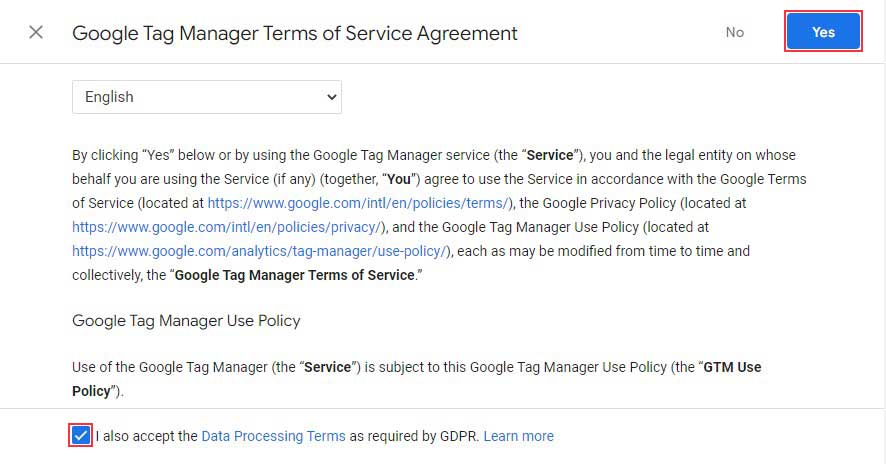
Task: Click "as required by GDPR" text
Action: [x=414, y=436]
